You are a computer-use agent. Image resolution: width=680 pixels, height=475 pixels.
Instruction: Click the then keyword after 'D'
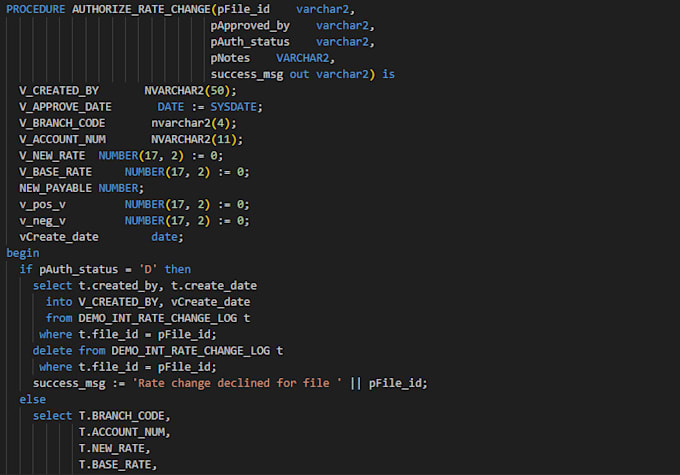pyautogui.click(x=177, y=269)
